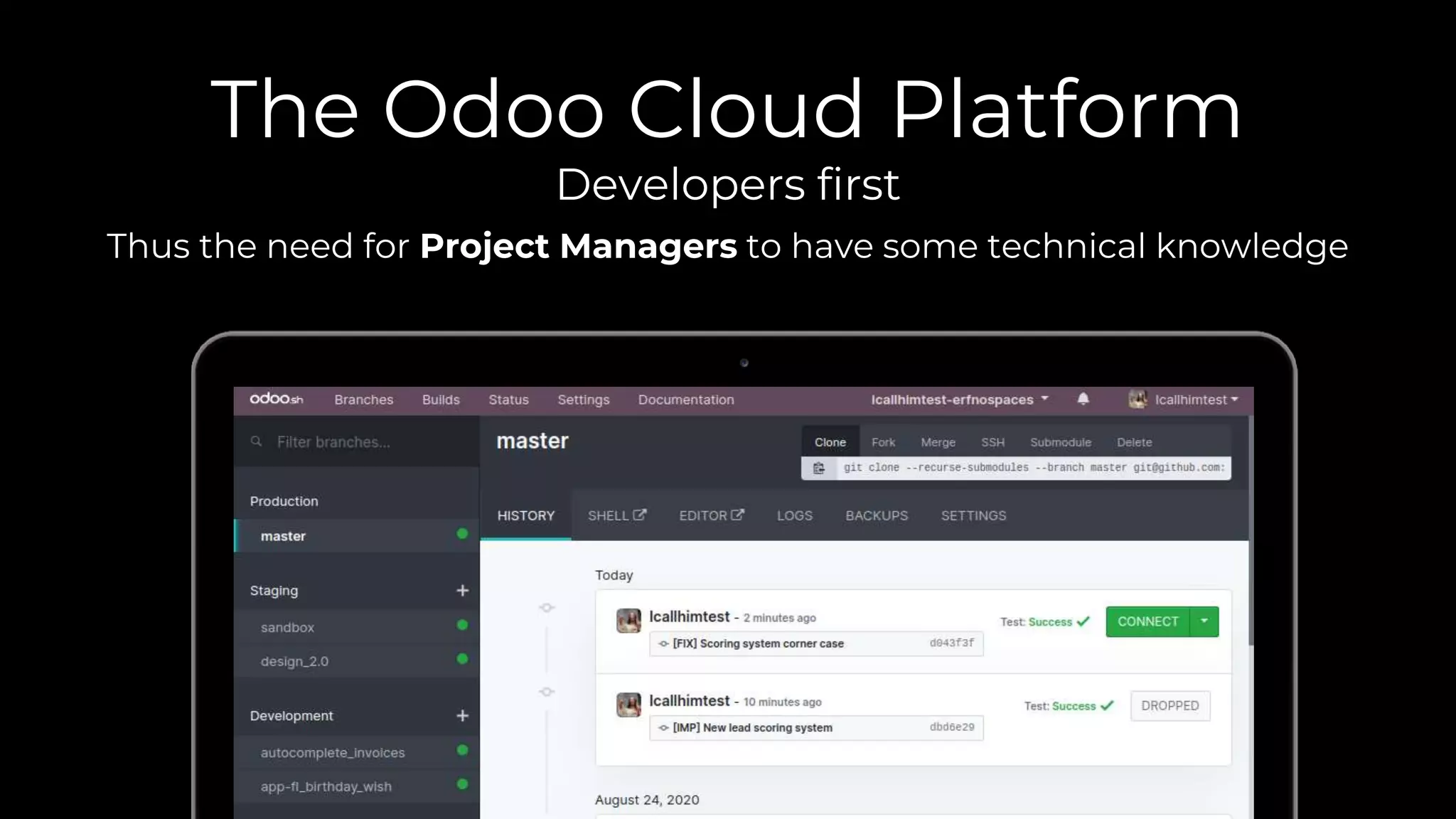
Task: Open the branch SETTINGS tab
Action: [973, 515]
